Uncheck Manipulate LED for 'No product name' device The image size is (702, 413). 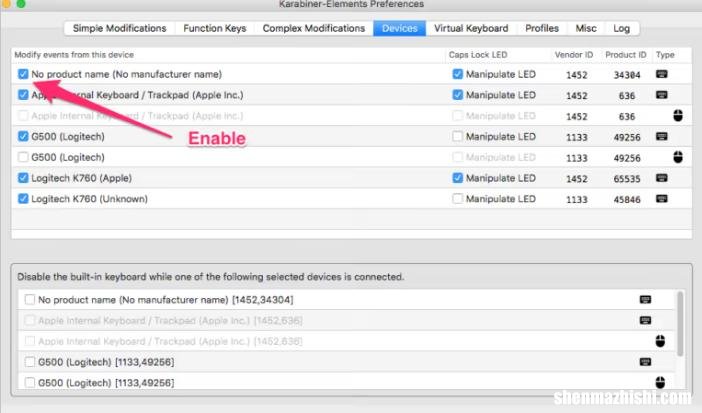click(457, 74)
